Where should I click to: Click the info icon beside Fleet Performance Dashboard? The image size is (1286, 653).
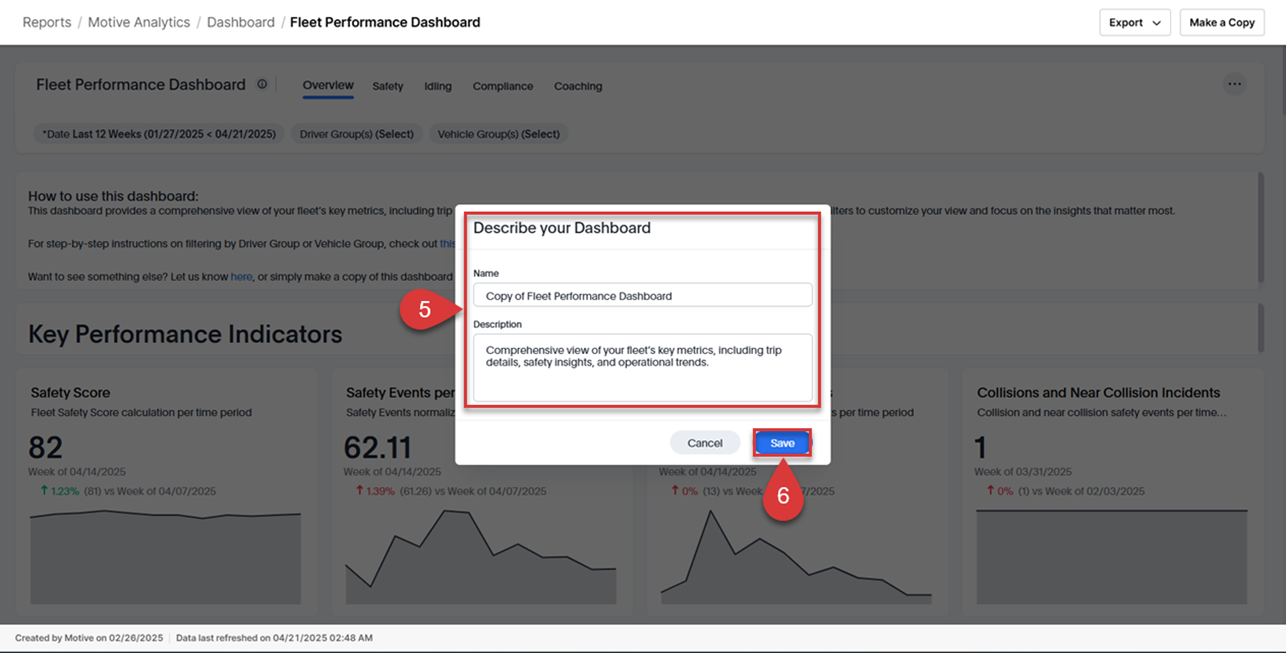[262, 85]
